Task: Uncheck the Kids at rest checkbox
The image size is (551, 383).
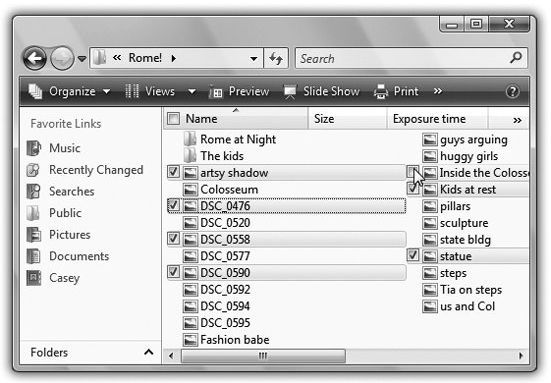Action: pyautogui.click(x=413, y=189)
